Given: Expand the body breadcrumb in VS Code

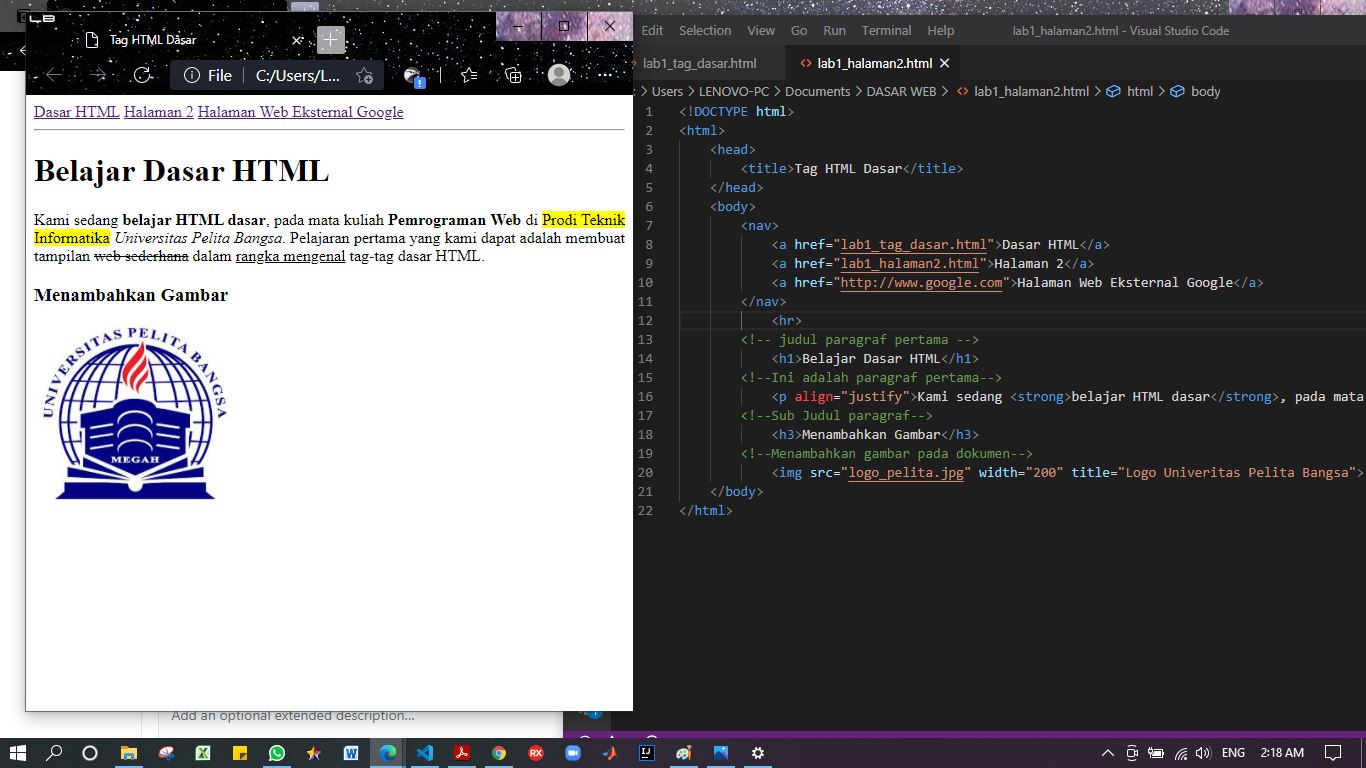Looking at the screenshot, I should coord(1207,91).
